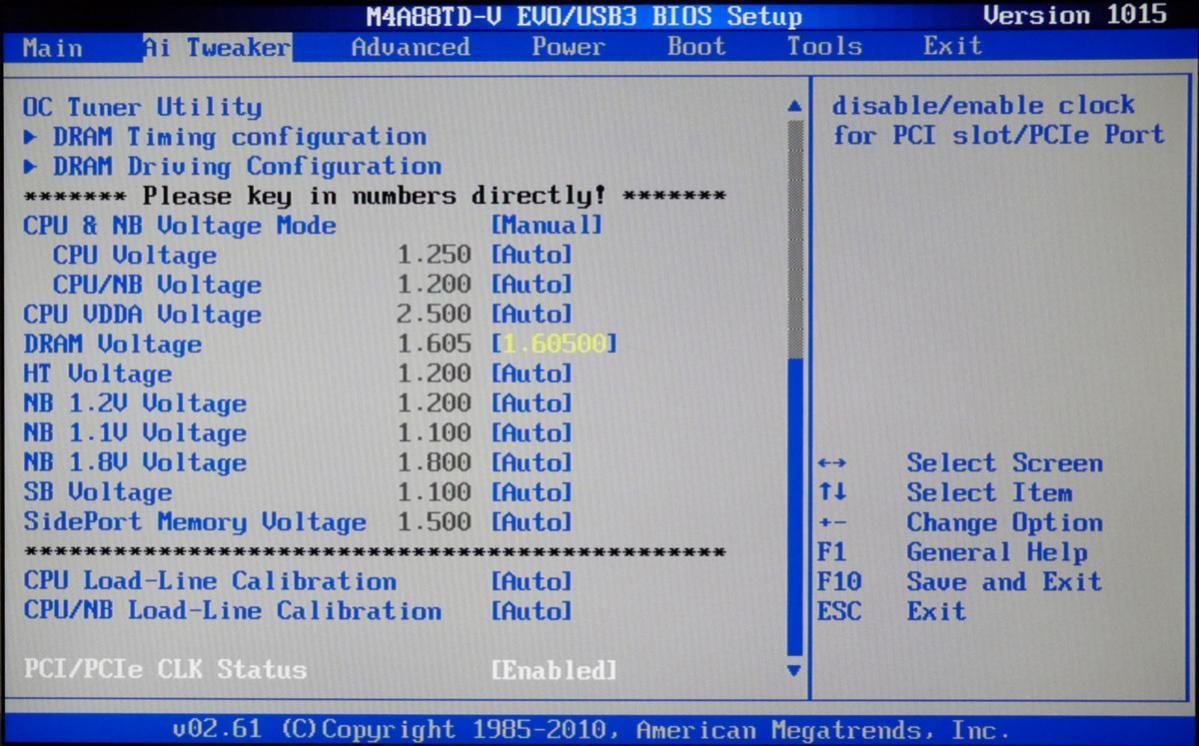The image size is (1199, 746).
Task: Select HT Voltage [Auto] value
Action: [531, 374]
